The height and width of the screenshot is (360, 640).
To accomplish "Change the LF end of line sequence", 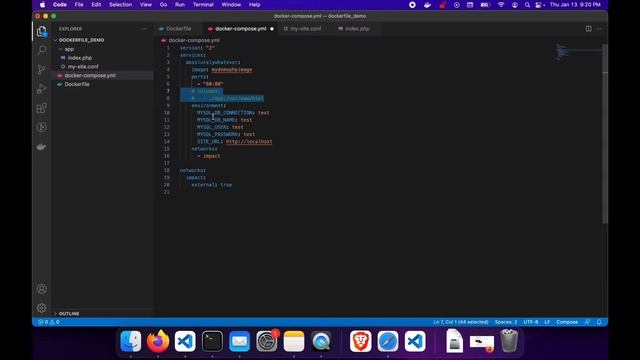I will coord(547,322).
